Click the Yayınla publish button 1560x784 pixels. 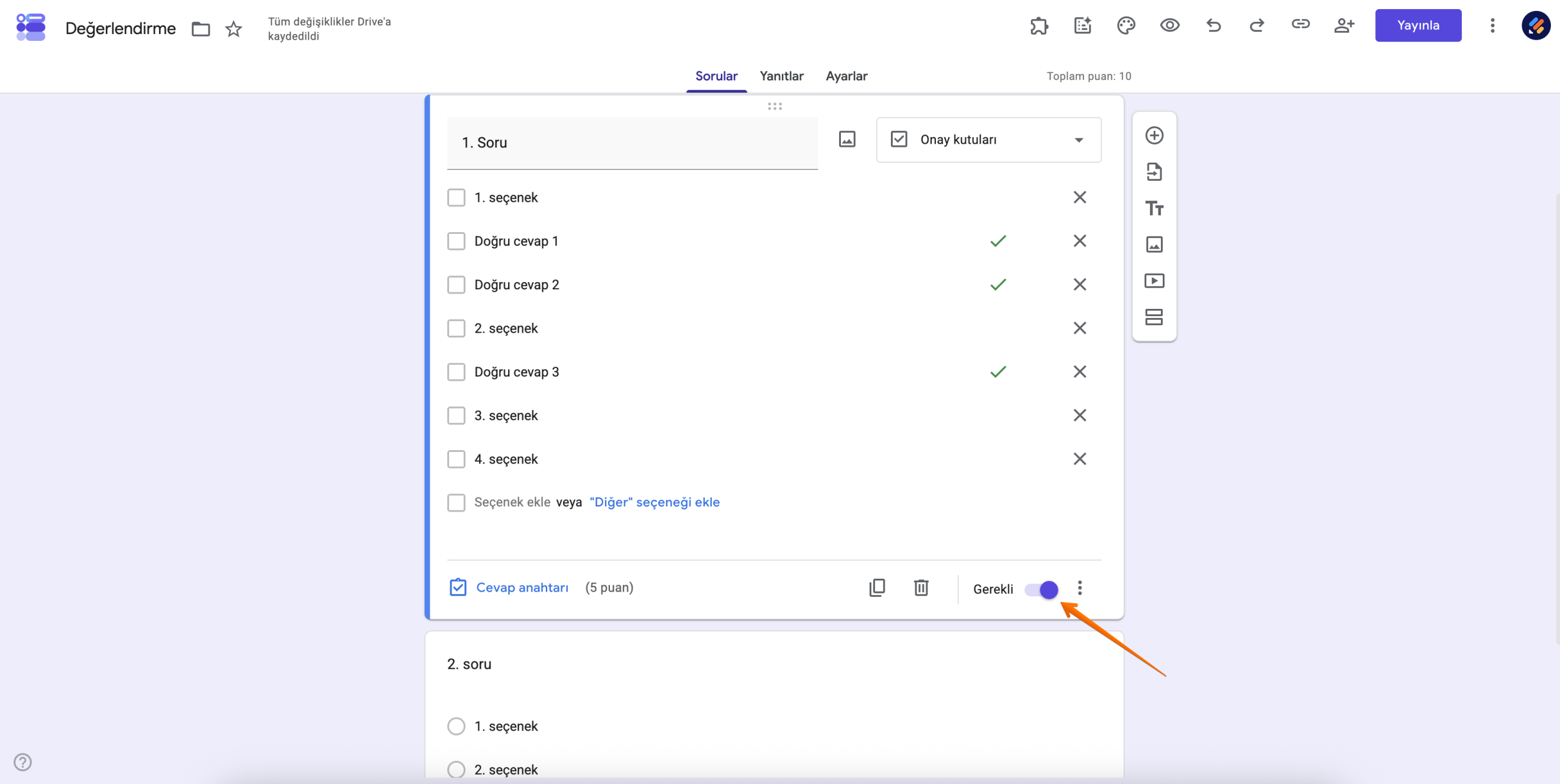tap(1418, 26)
